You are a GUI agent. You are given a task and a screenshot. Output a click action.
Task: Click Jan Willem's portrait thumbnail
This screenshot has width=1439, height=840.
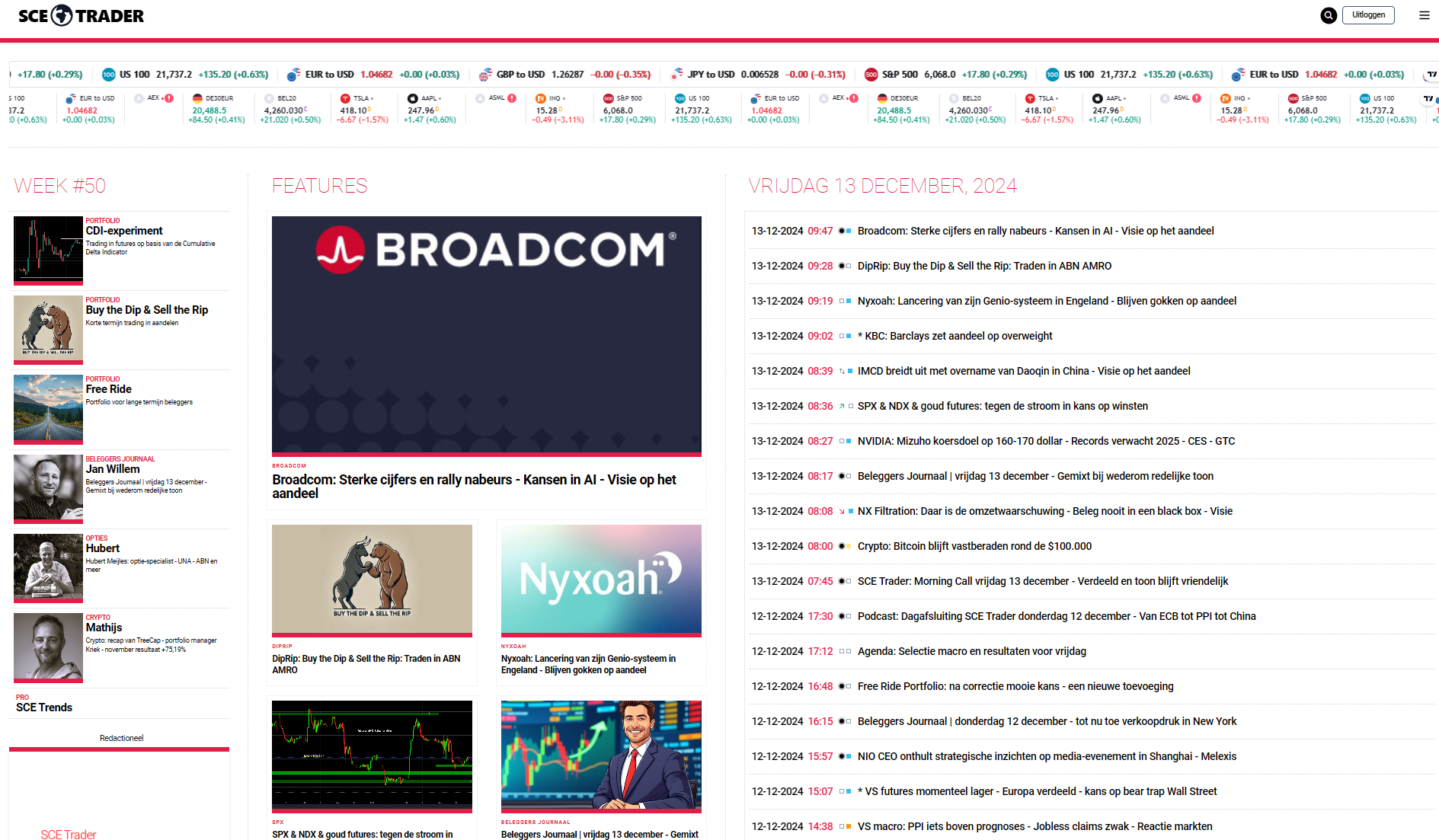point(48,489)
